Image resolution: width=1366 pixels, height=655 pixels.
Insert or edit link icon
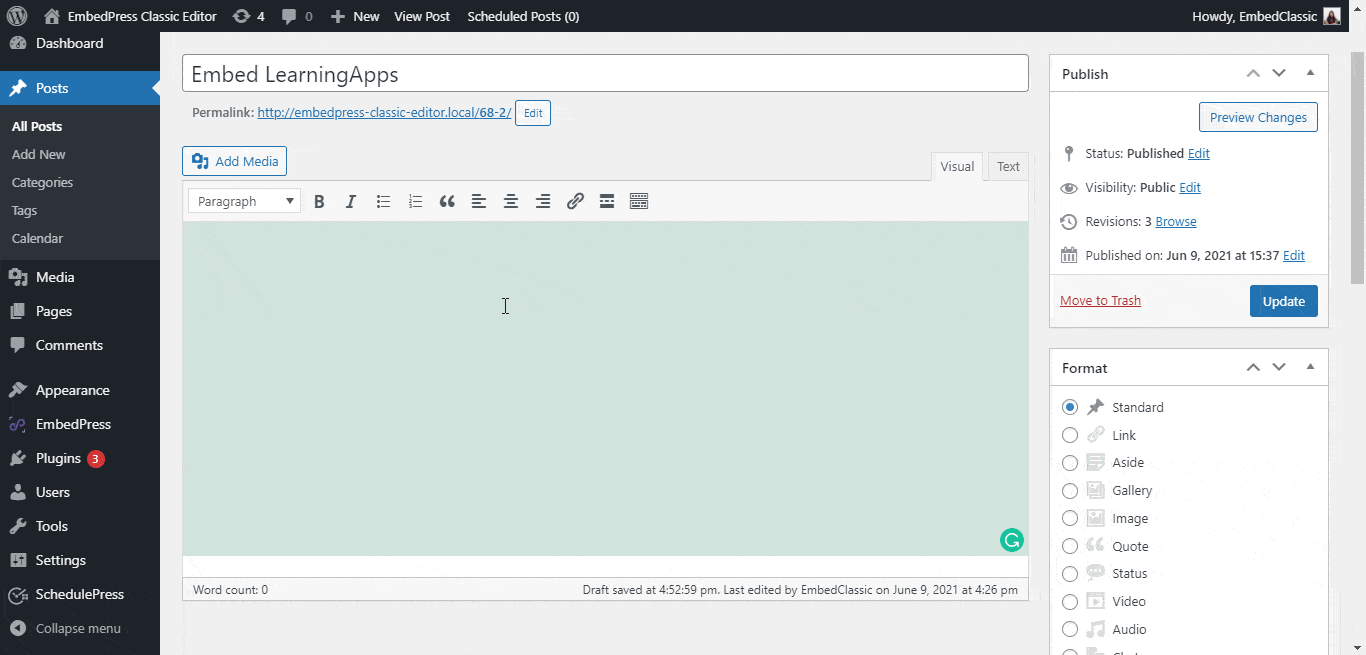point(575,201)
